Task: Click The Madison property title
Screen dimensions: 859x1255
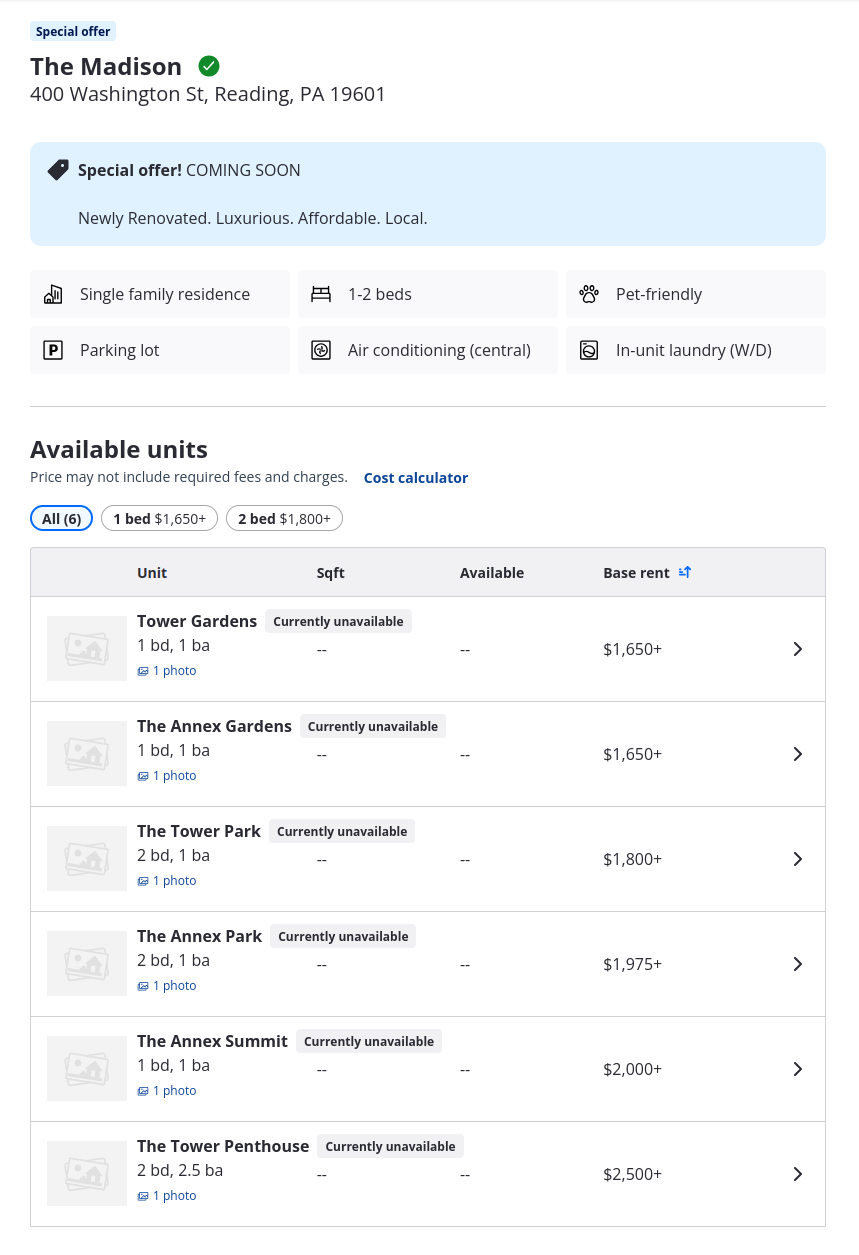Action: click(106, 66)
